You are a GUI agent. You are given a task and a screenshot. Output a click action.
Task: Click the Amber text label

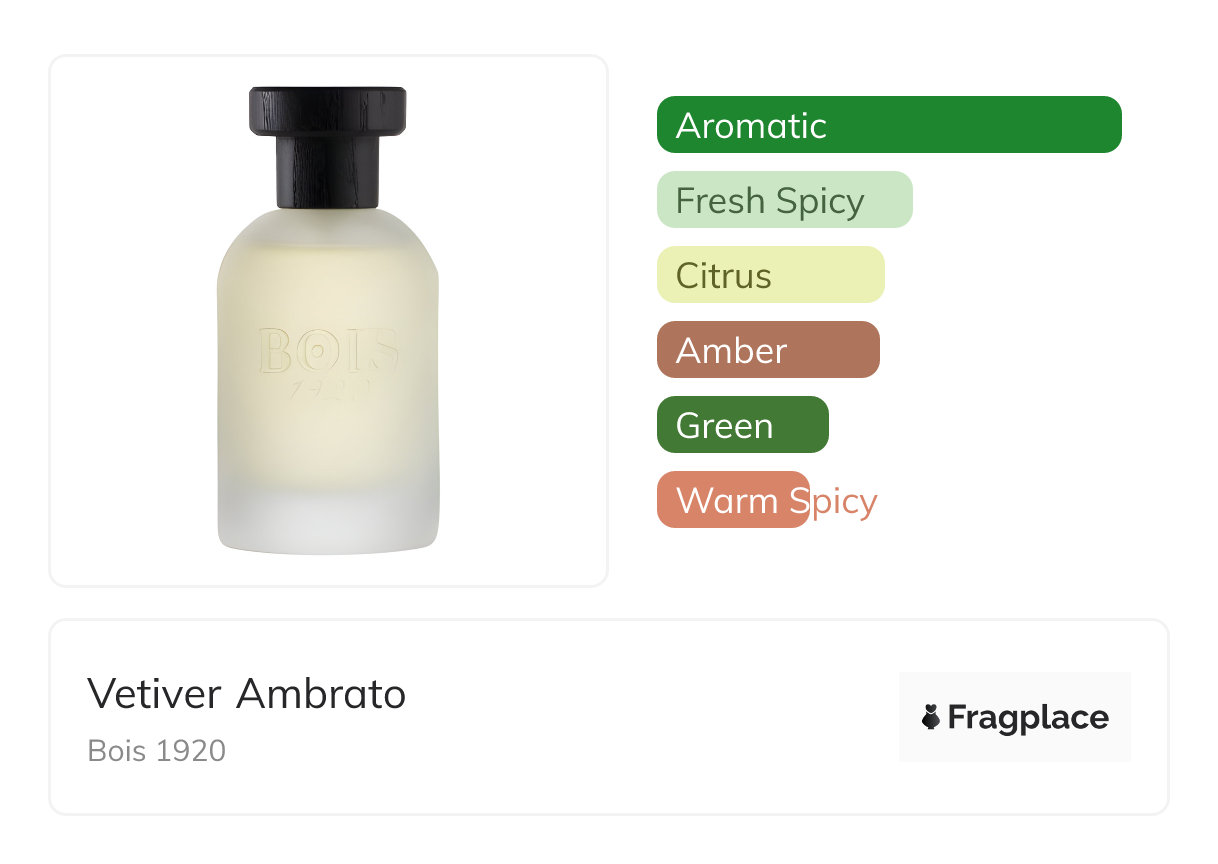point(731,351)
